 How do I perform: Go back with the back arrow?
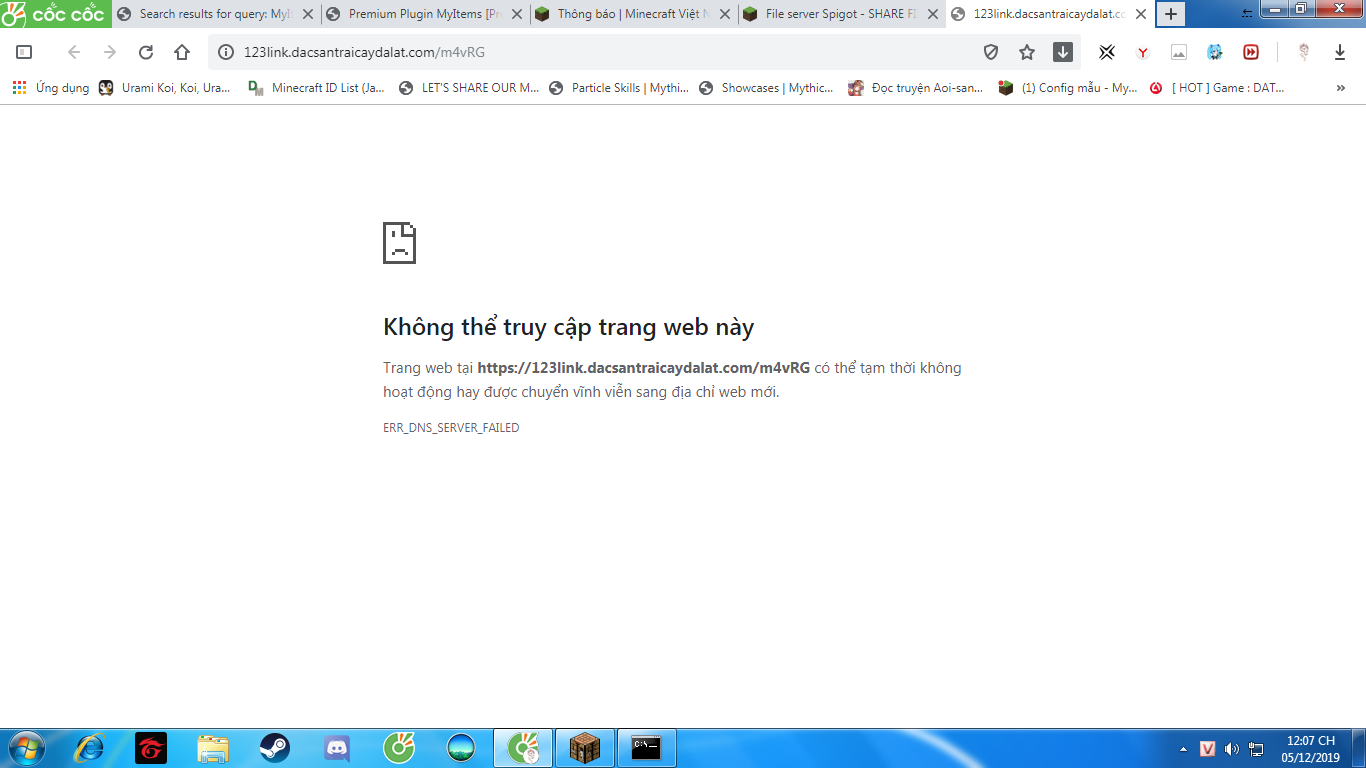pos(73,52)
